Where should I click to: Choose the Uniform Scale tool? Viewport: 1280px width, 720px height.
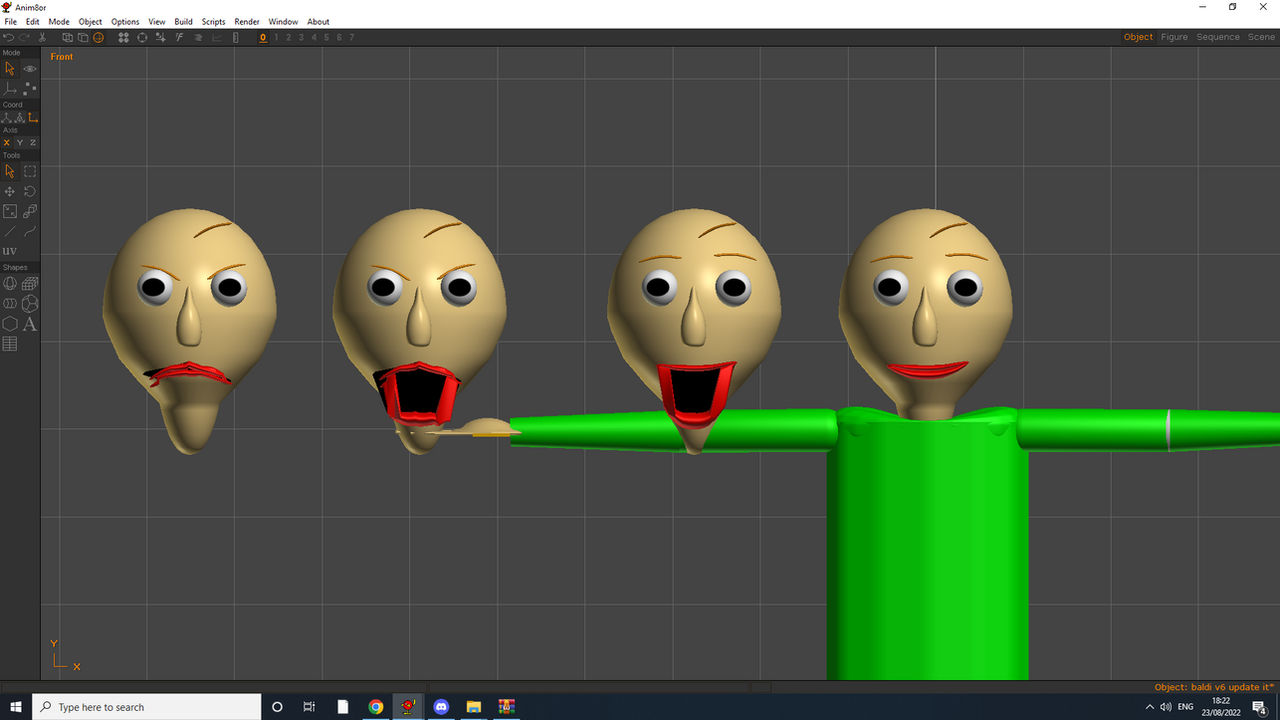(30, 212)
